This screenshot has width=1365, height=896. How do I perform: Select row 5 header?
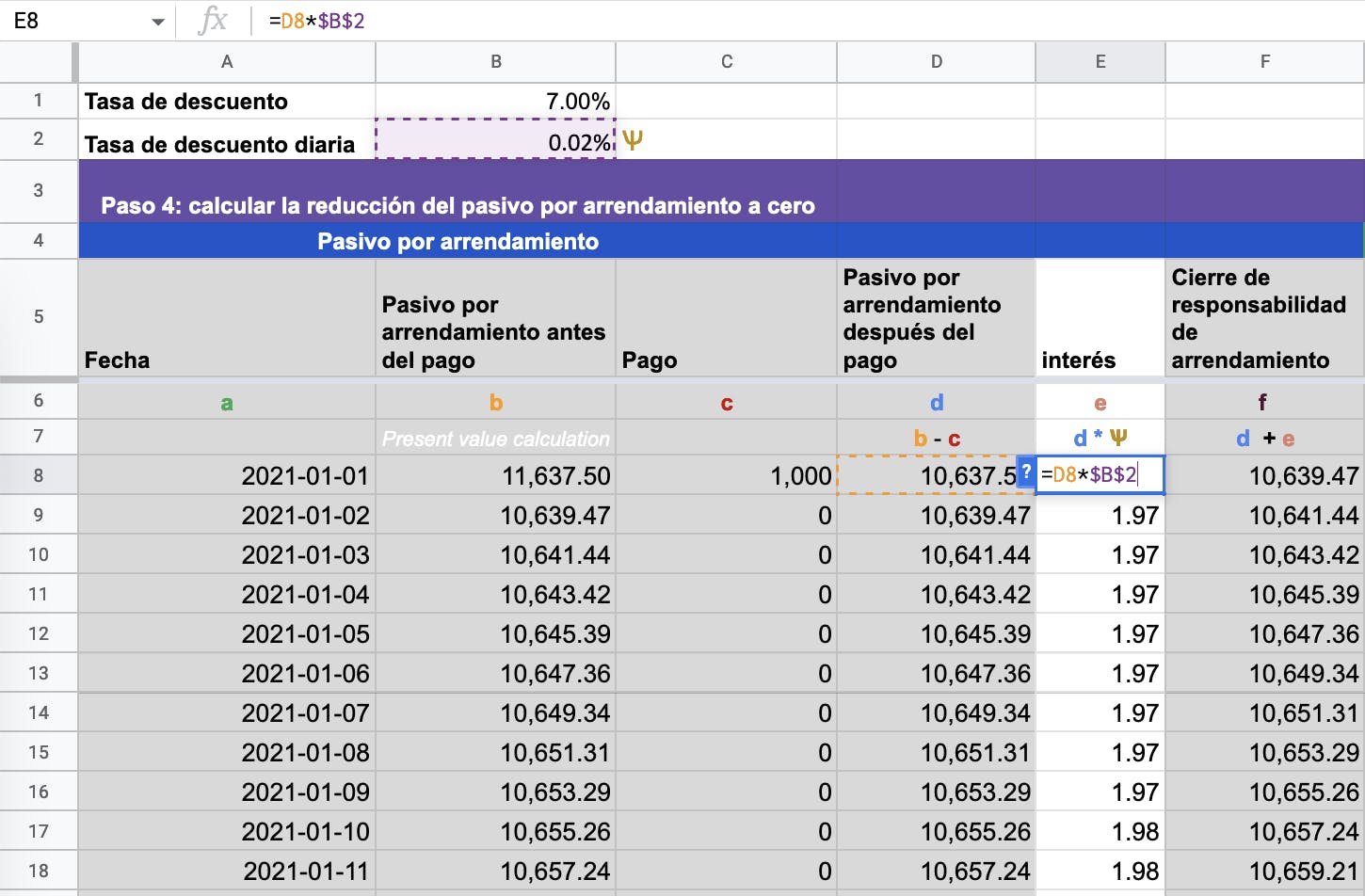click(39, 317)
